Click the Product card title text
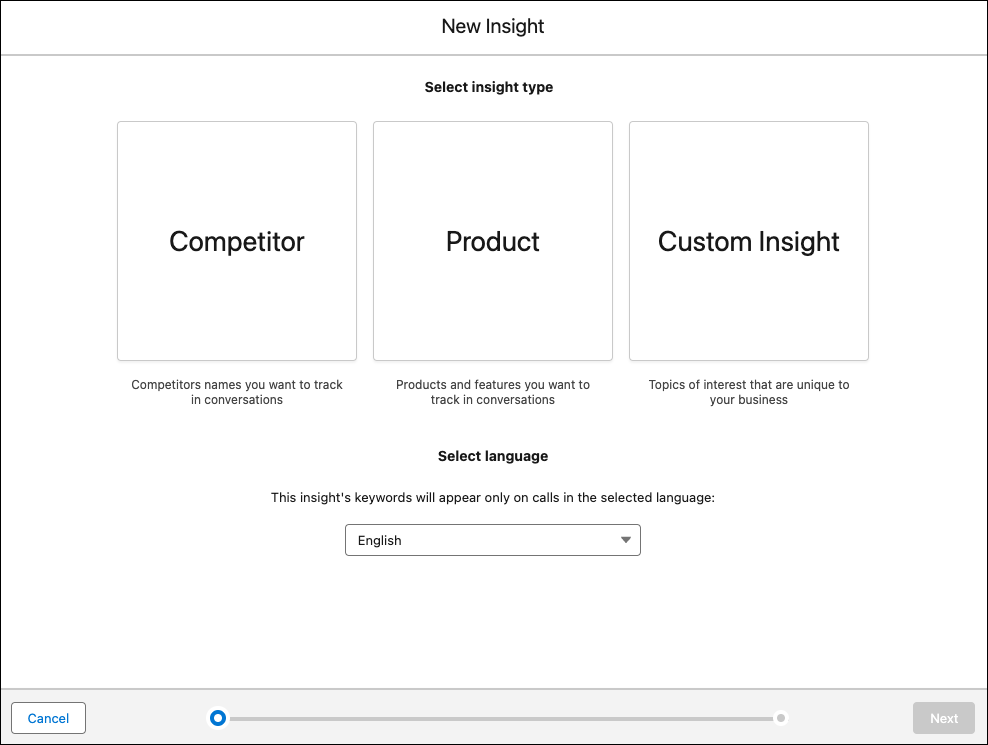This screenshot has width=988, height=745. click(492, 241)
